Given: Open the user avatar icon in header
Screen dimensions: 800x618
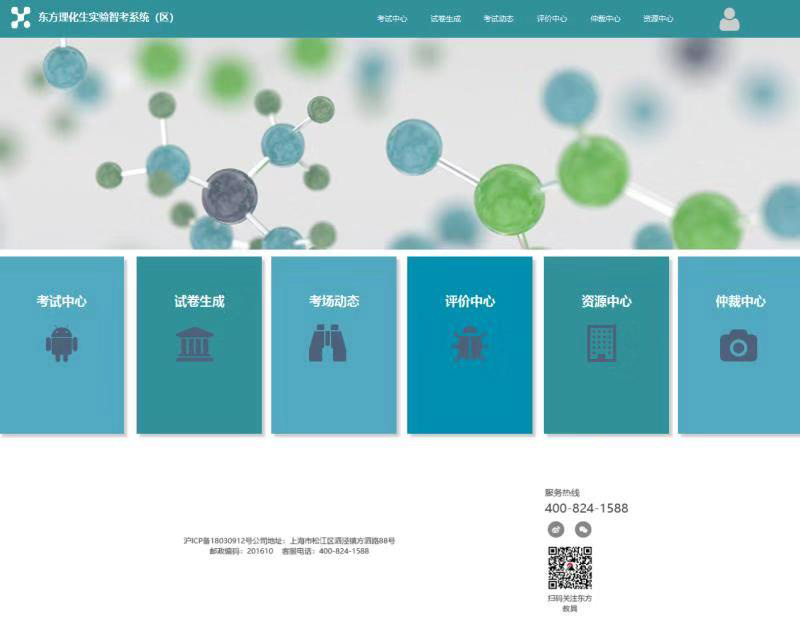Looking at the screenshot, I should coord(729,19).
